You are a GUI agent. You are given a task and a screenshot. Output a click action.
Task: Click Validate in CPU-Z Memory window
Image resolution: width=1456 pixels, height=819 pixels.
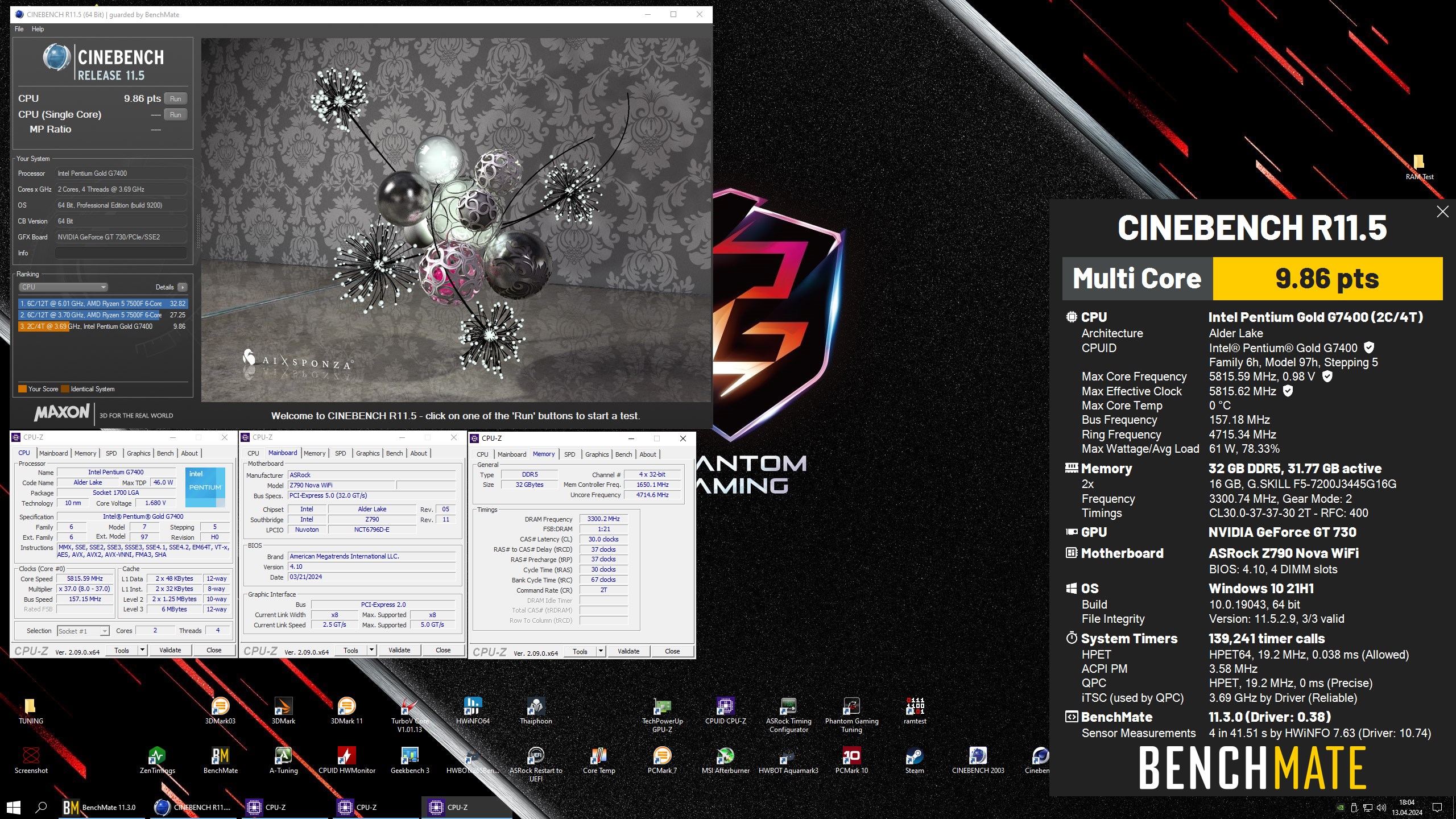point(628,651)
